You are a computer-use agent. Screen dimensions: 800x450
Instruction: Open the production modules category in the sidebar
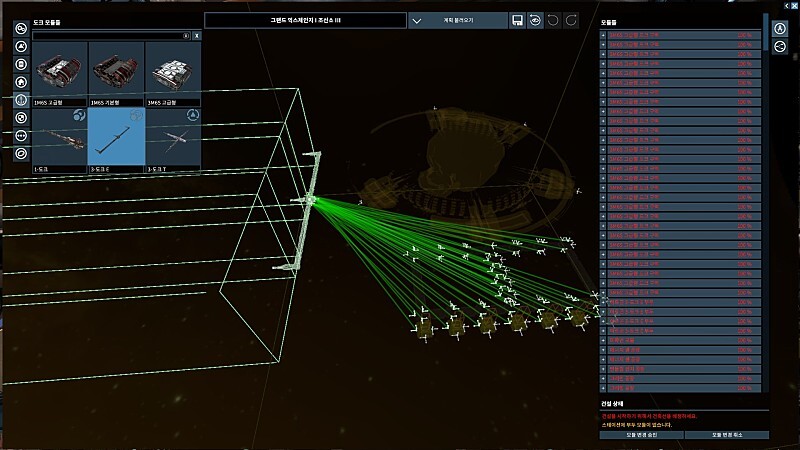21,29
